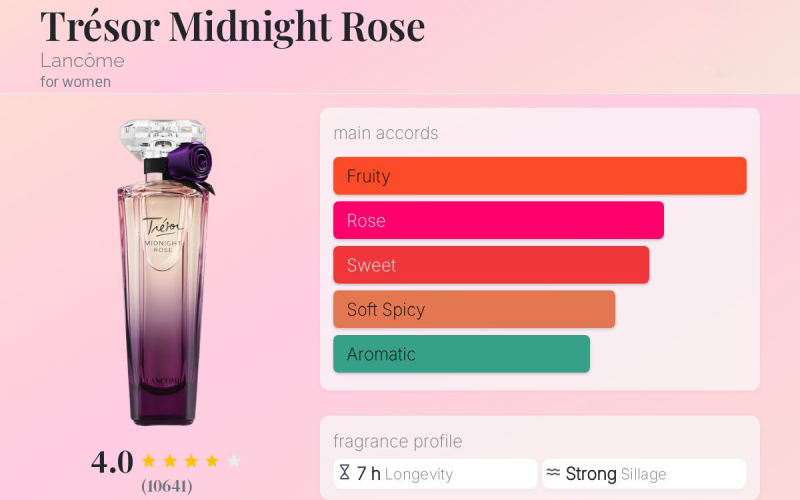Click the hourglass longevity icon
This screenshot has width=800, height=500.
pos(345,473)
